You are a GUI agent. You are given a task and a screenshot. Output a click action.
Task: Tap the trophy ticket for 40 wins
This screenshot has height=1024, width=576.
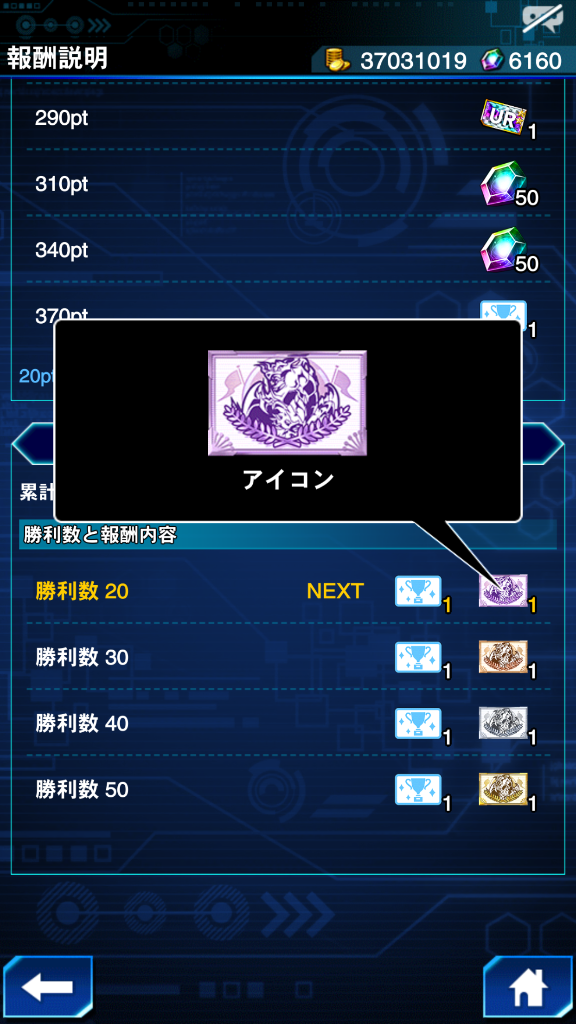point(418,724)
